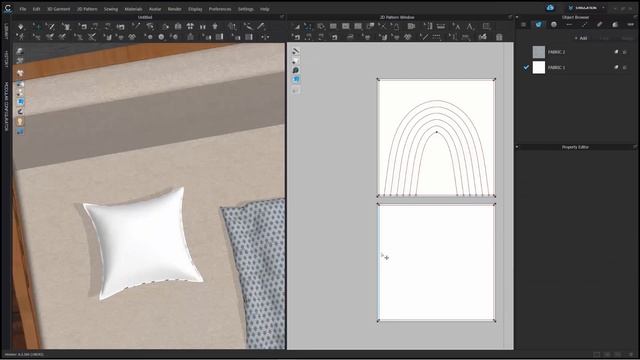Image resolution: width=640 pixels, height=360 pixels.
Task: Pop out the 2D Pattern Window panel
Action: (x=509, y=17)
